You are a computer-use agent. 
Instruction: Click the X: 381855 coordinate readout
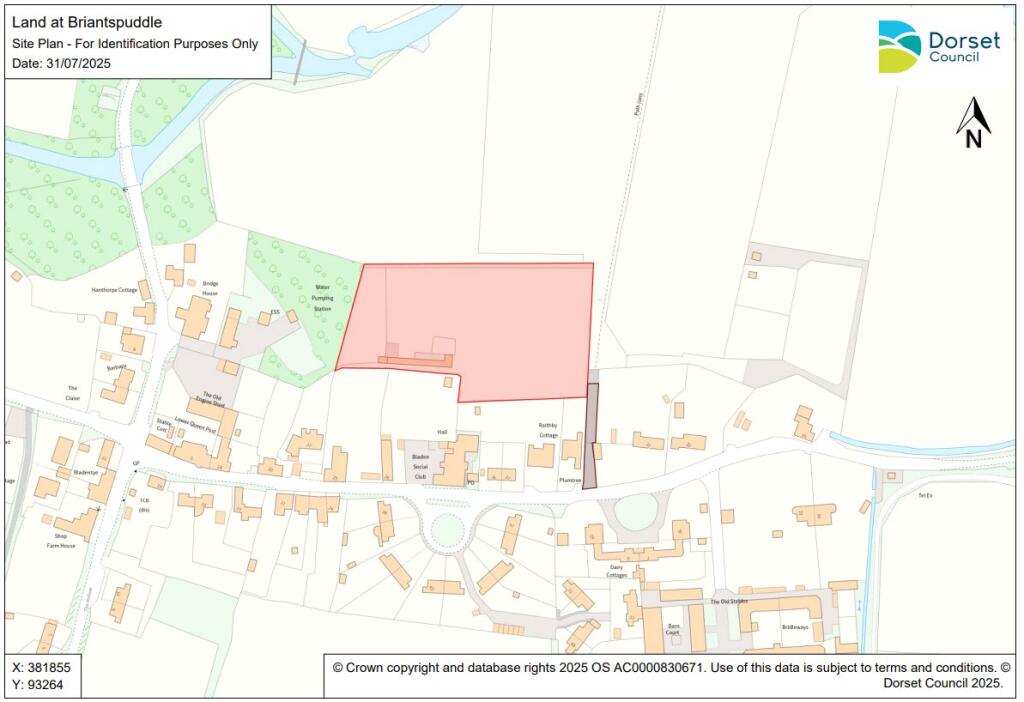41,667
